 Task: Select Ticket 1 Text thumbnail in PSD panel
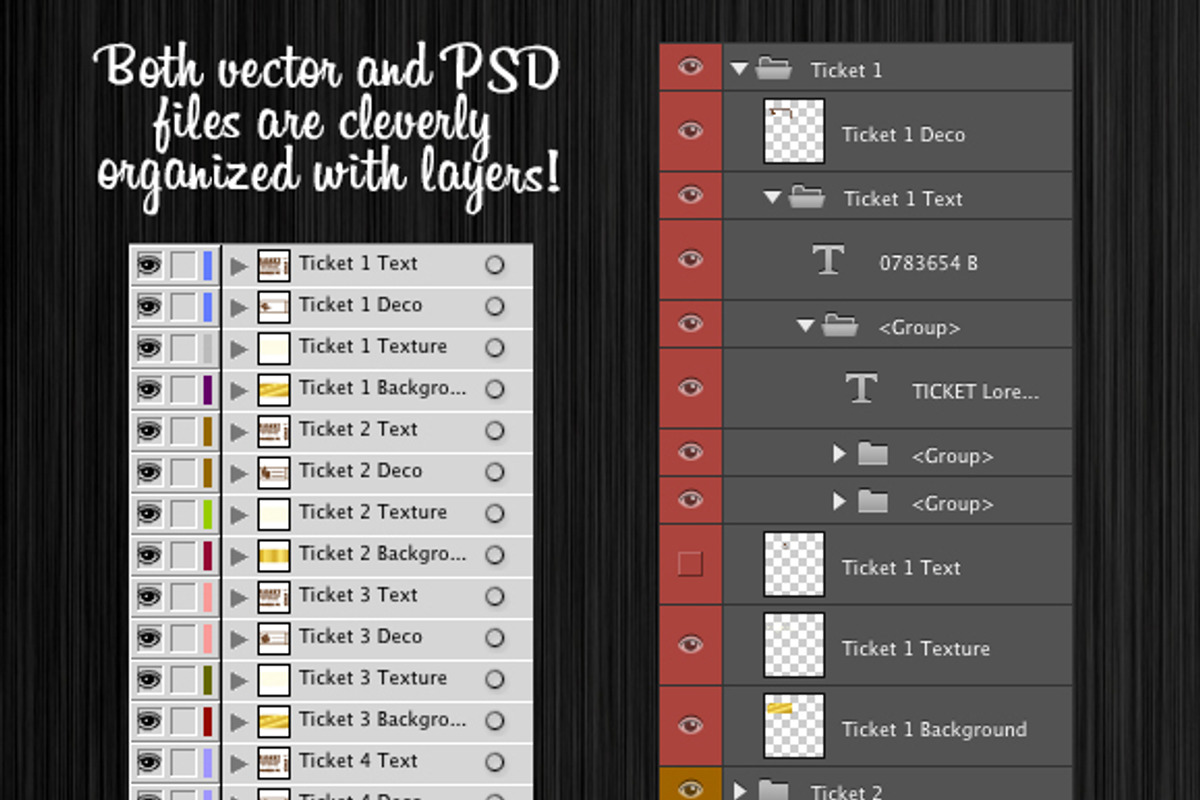(794, 565)
